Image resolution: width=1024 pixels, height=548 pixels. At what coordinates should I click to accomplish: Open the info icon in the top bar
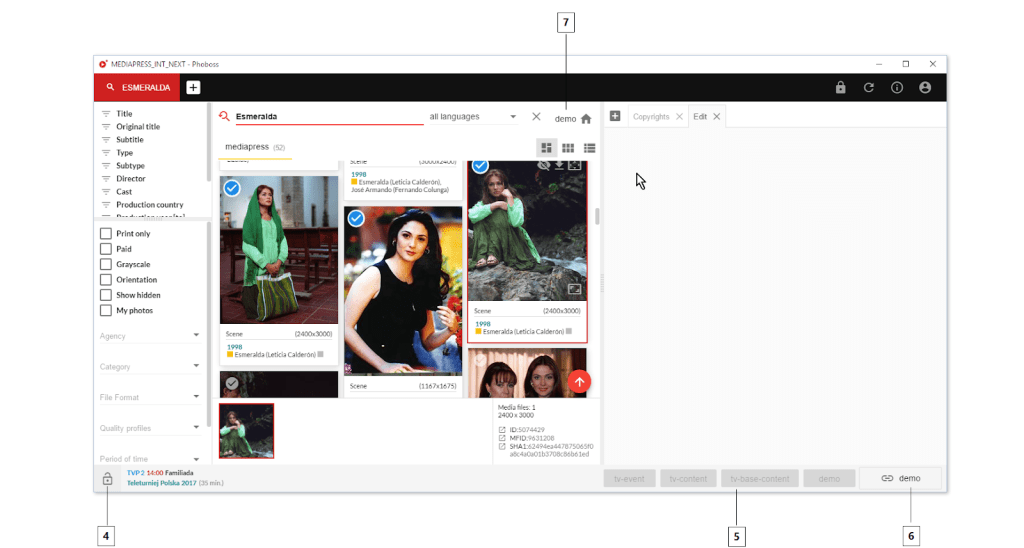click(x=897, y=88)
